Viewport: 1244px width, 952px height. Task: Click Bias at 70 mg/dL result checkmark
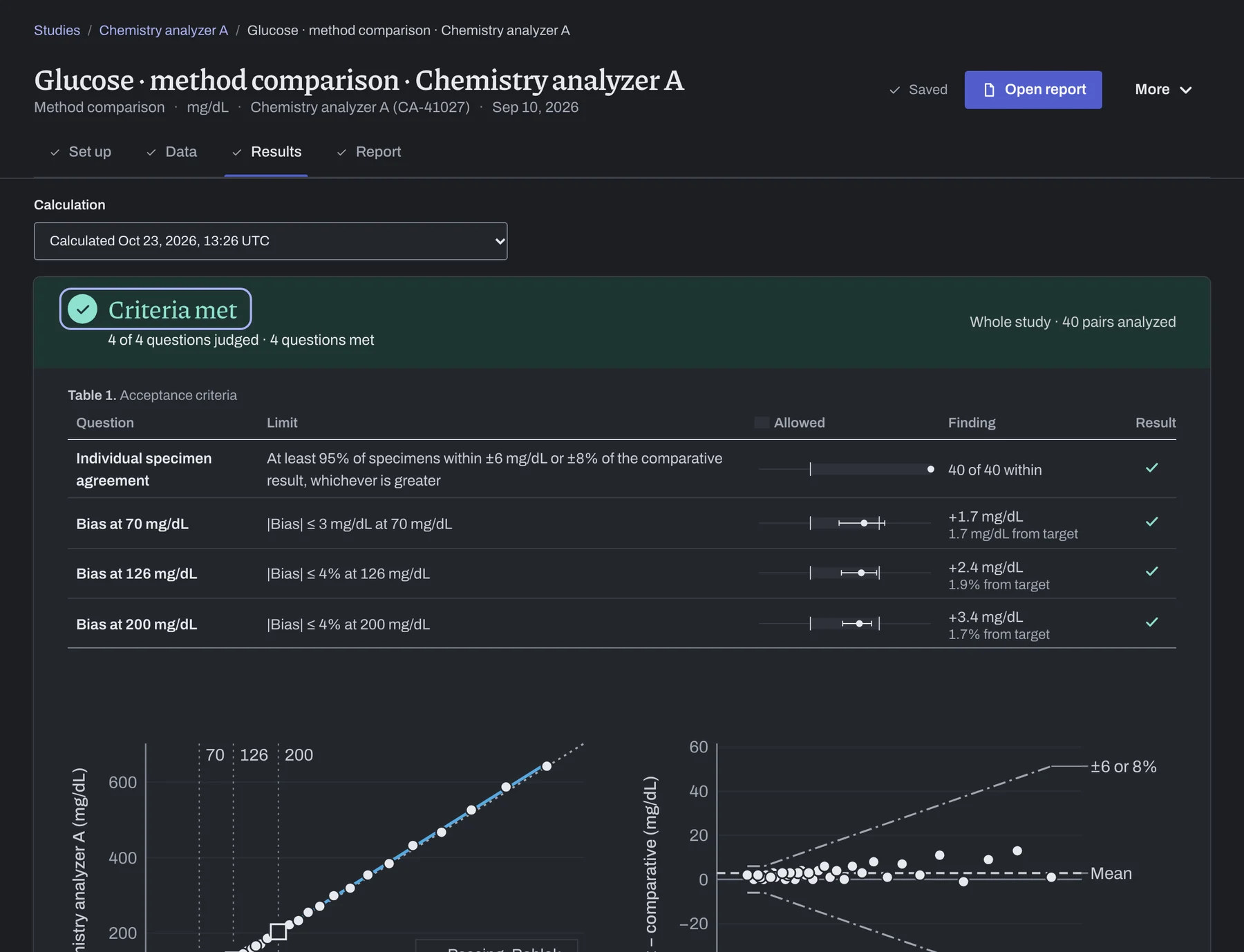[1152, 522]
